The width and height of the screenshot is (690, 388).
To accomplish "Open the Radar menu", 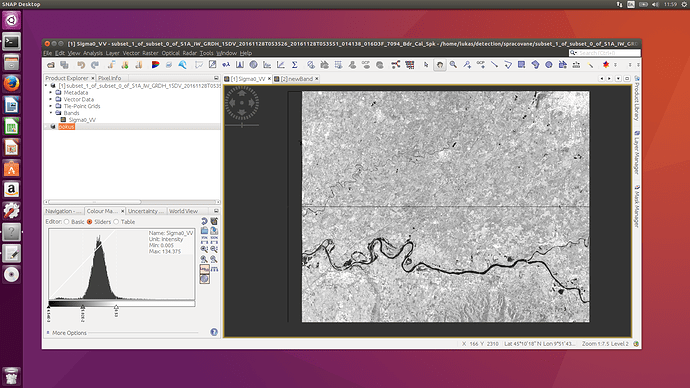I will click(x=190, y=53).
